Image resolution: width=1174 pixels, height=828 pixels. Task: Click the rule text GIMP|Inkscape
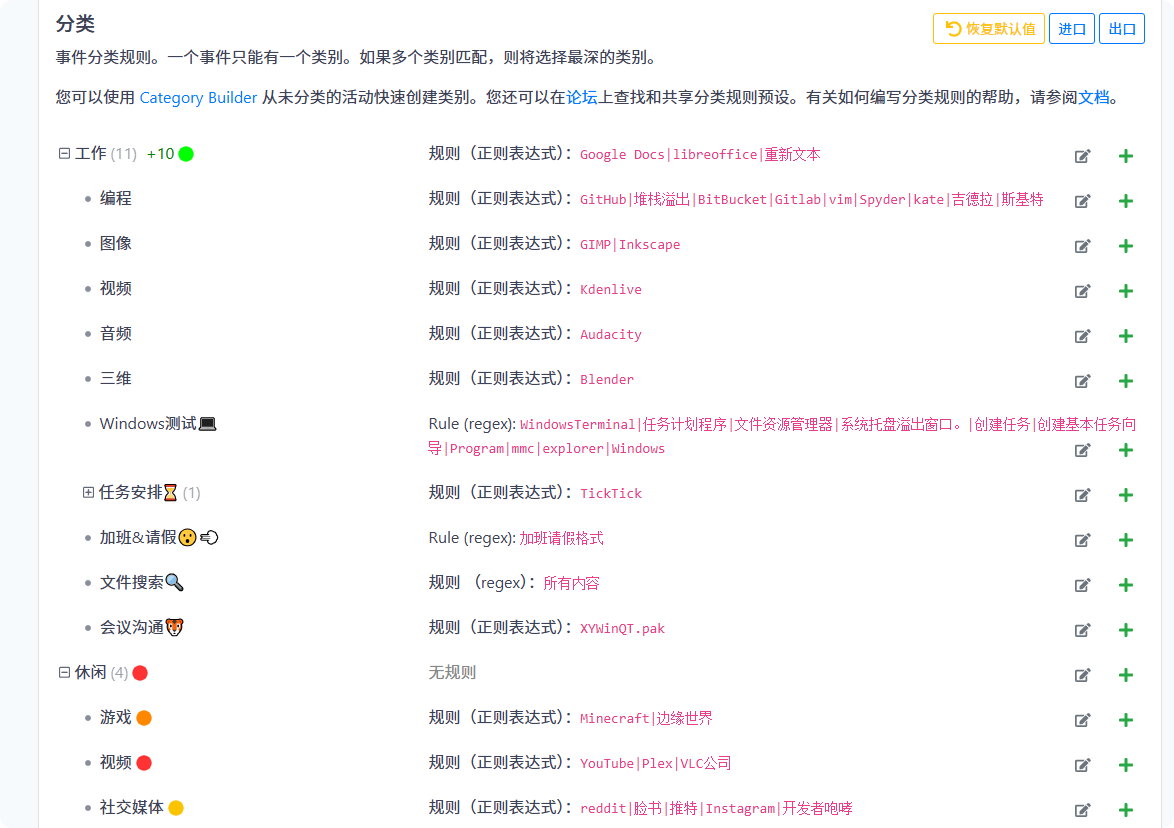click(630, 245)
